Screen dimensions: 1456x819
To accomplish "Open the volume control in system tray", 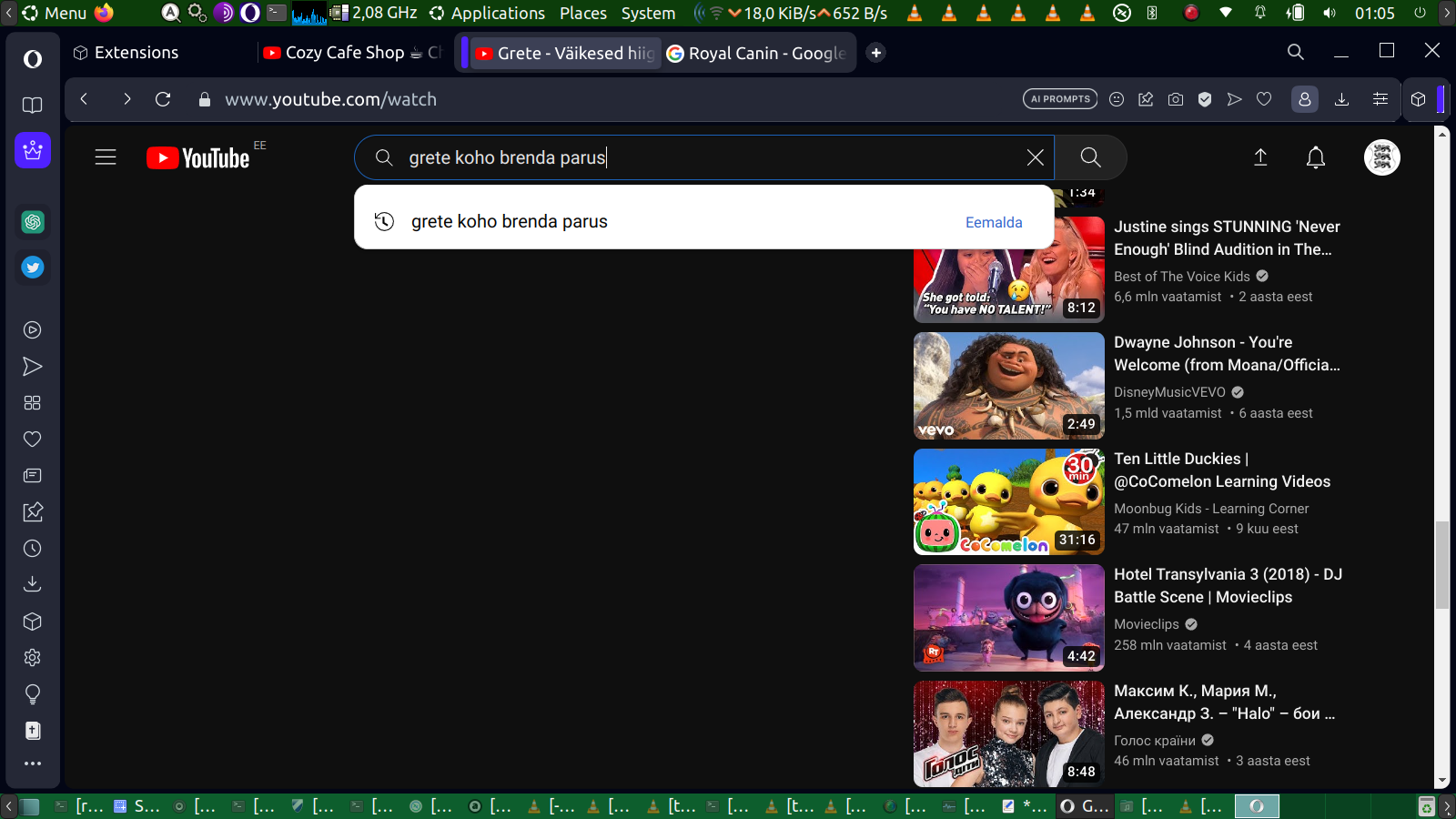I will [1330, 13].
